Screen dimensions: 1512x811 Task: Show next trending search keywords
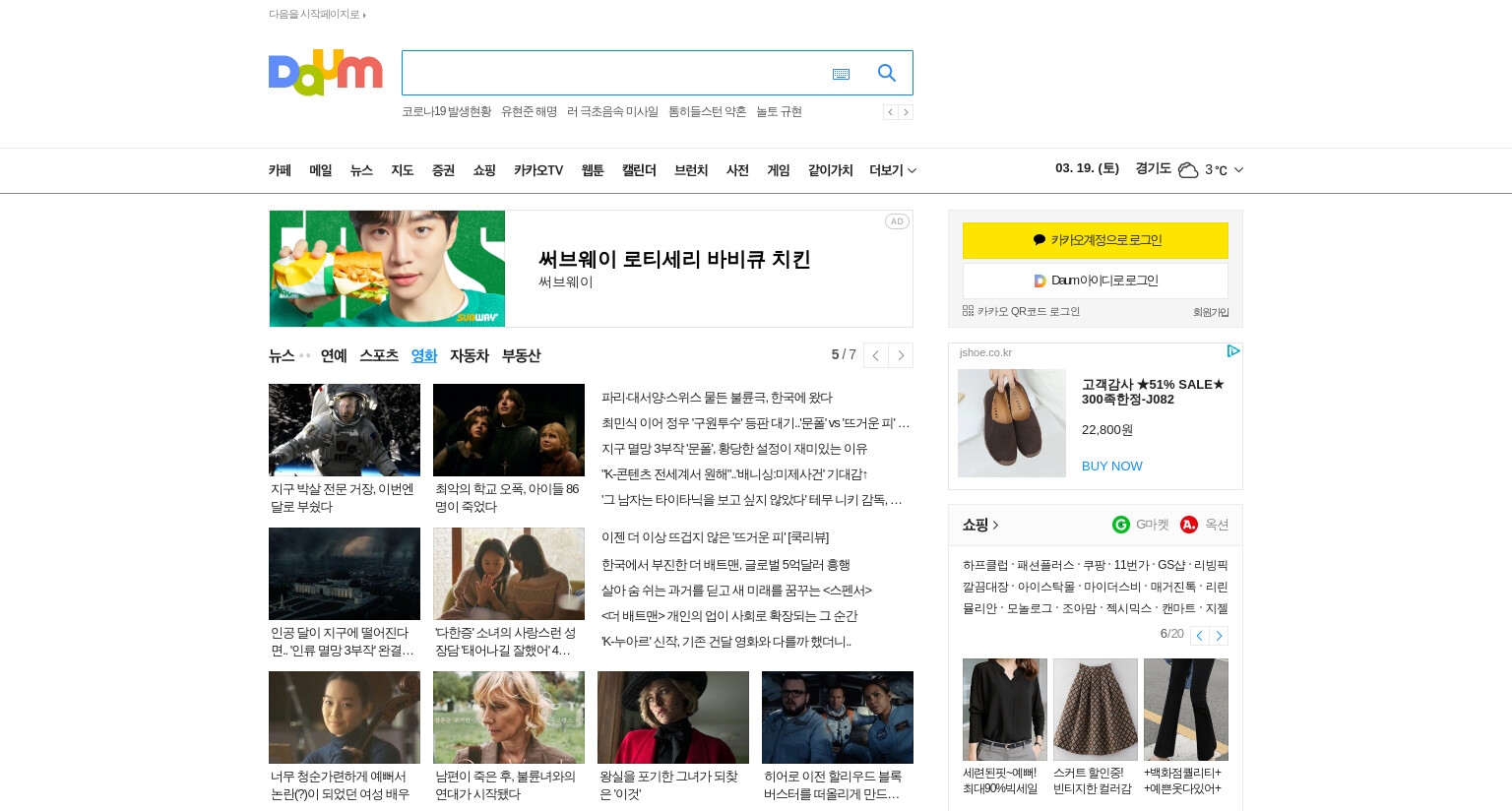coord(906,112)
